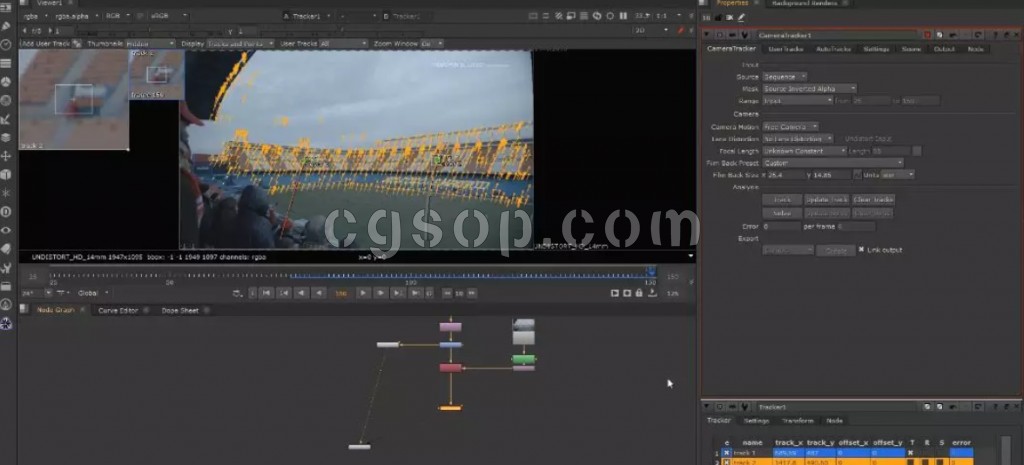Open the Transform nodes arrows icon
1024x465 pixels.
(x=6, y=156)
